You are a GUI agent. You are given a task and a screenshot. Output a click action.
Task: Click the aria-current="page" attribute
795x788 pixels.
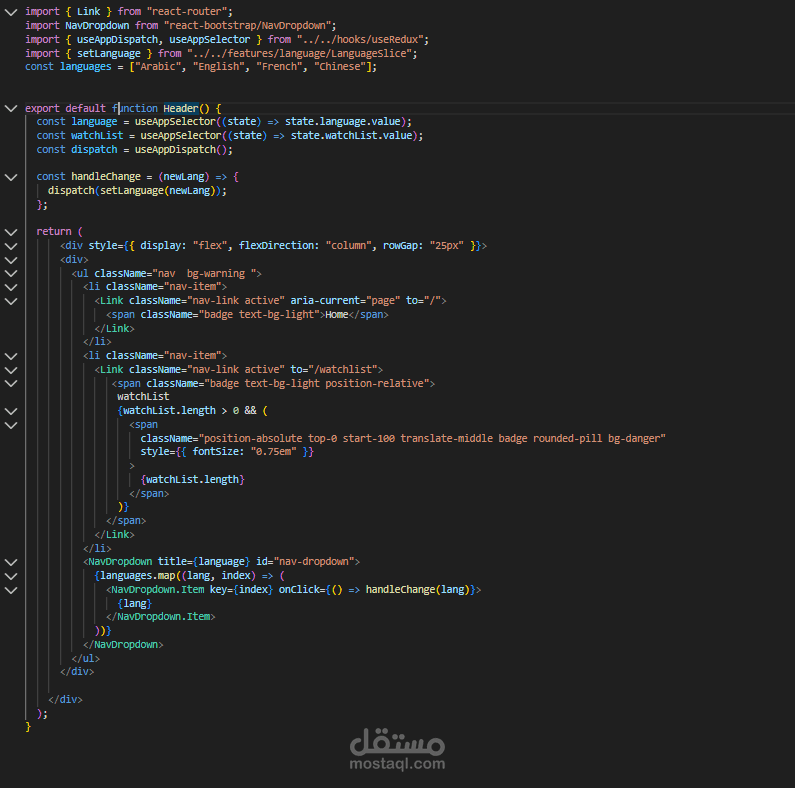(345, 301)
